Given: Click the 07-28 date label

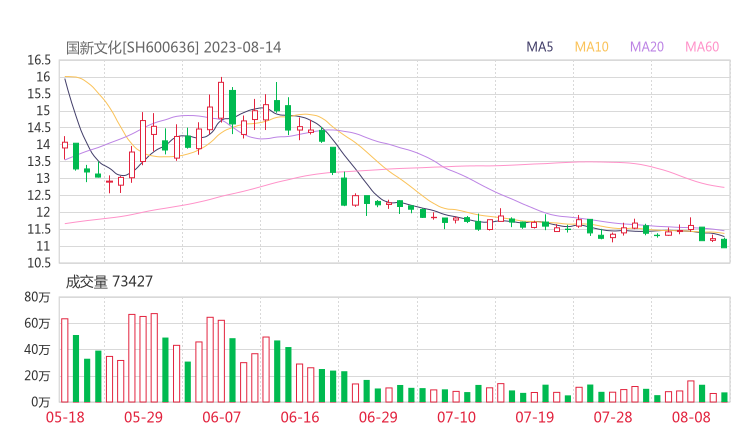Looking at the screenshot, I should 613,417.
